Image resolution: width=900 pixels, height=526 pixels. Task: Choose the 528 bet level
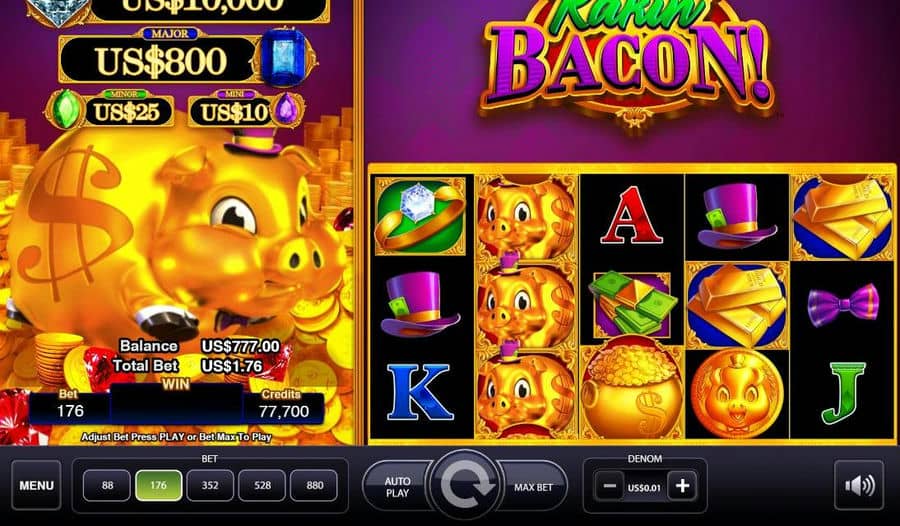pos(262,485)
